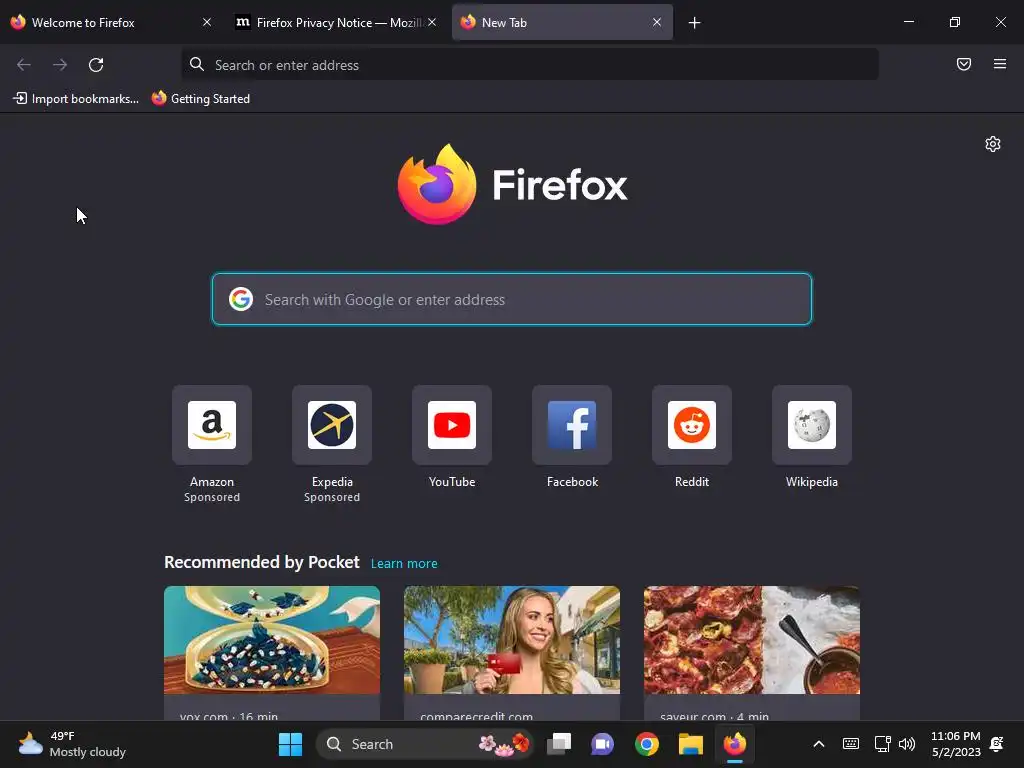Viewport: 1024px width, 768px height.
Task: Click the Google logo in search box
Action: (241, 299)
